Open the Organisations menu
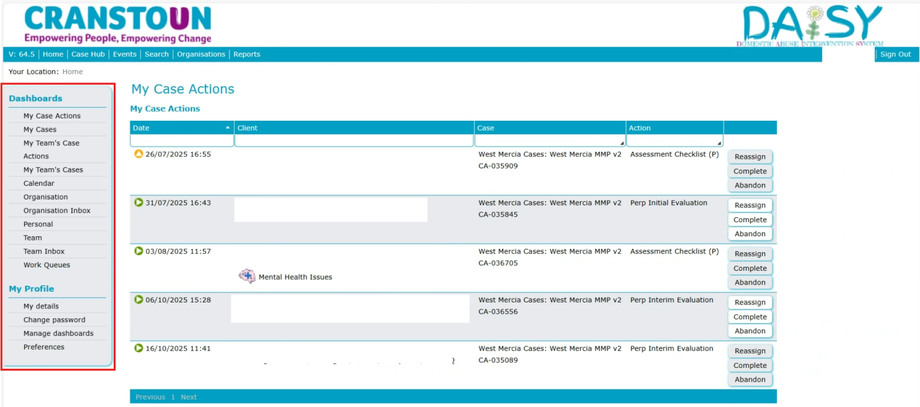This screenshot has width=920, height=407. point(201,55)
